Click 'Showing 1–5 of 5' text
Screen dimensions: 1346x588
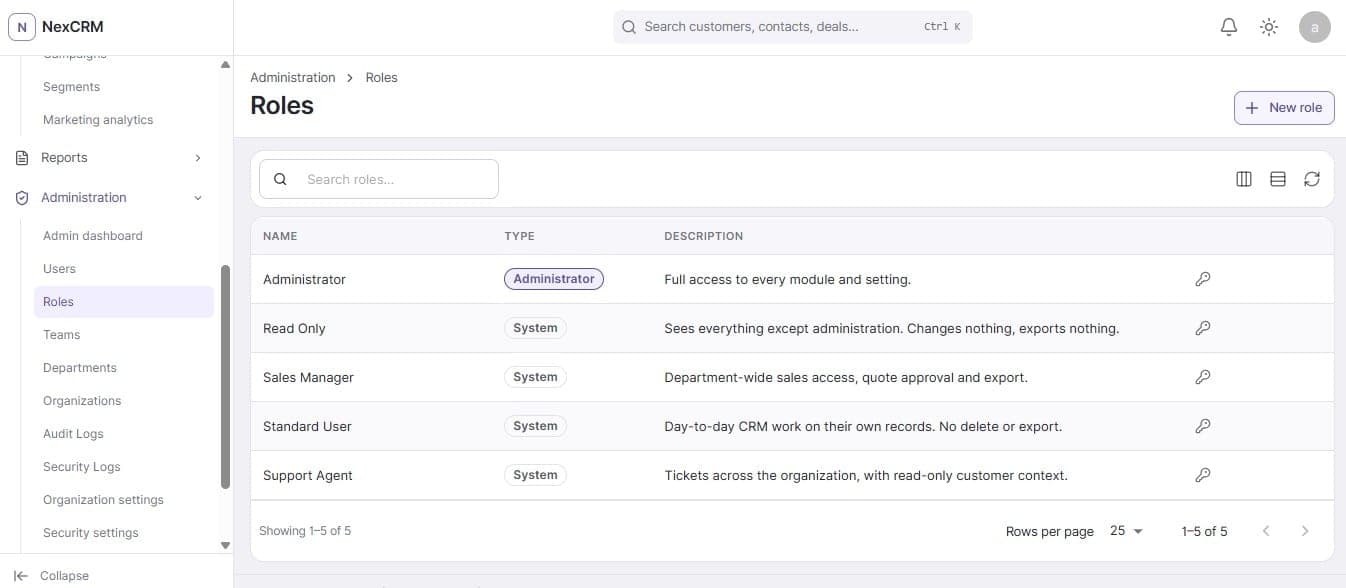pyautogui.click(x=305, y=531)
